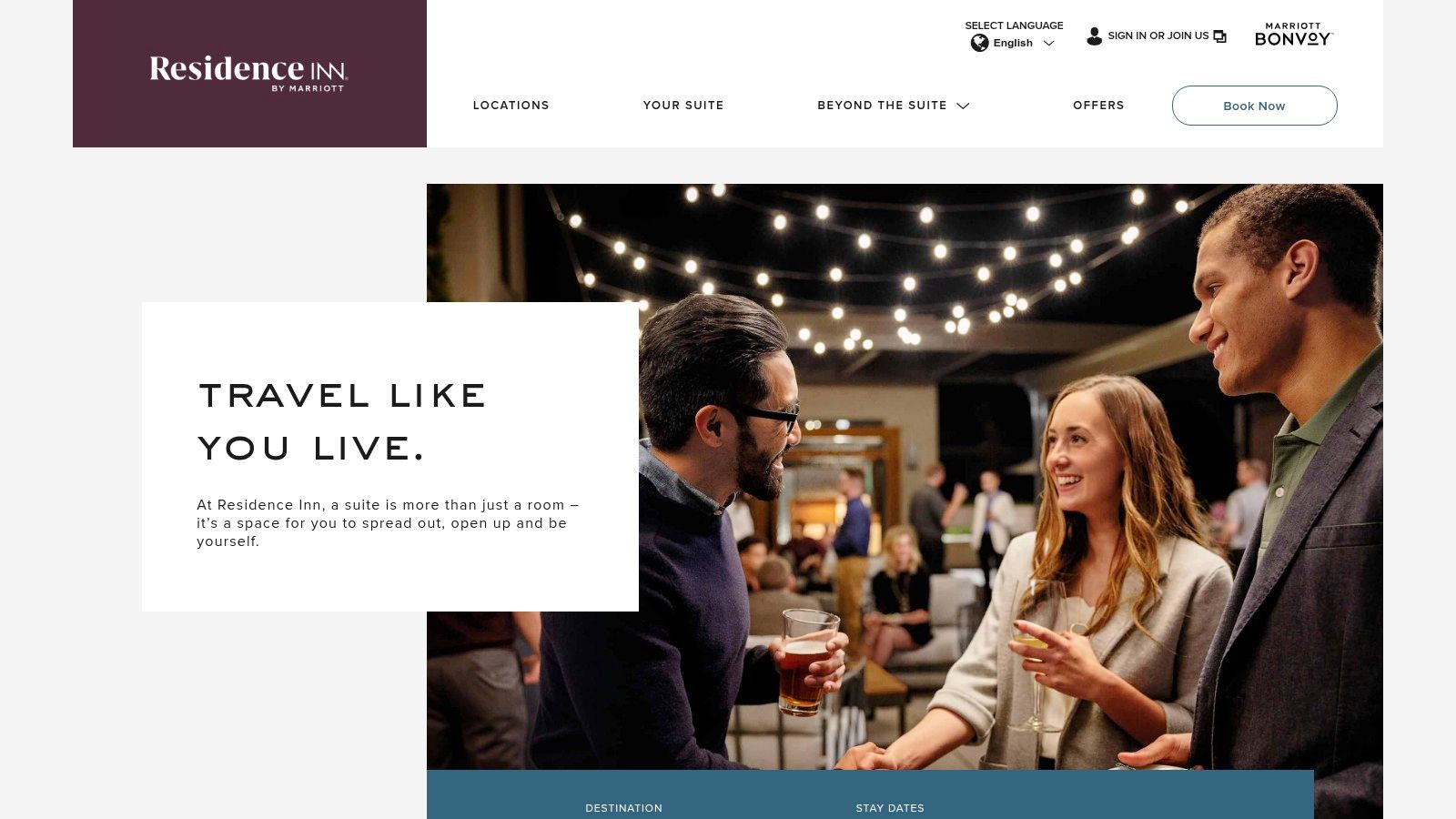Image resolution: width=1456 pixels, height=819 pixels.
Task: Click the Travel Like You Live heading
Action: (342, 421)
